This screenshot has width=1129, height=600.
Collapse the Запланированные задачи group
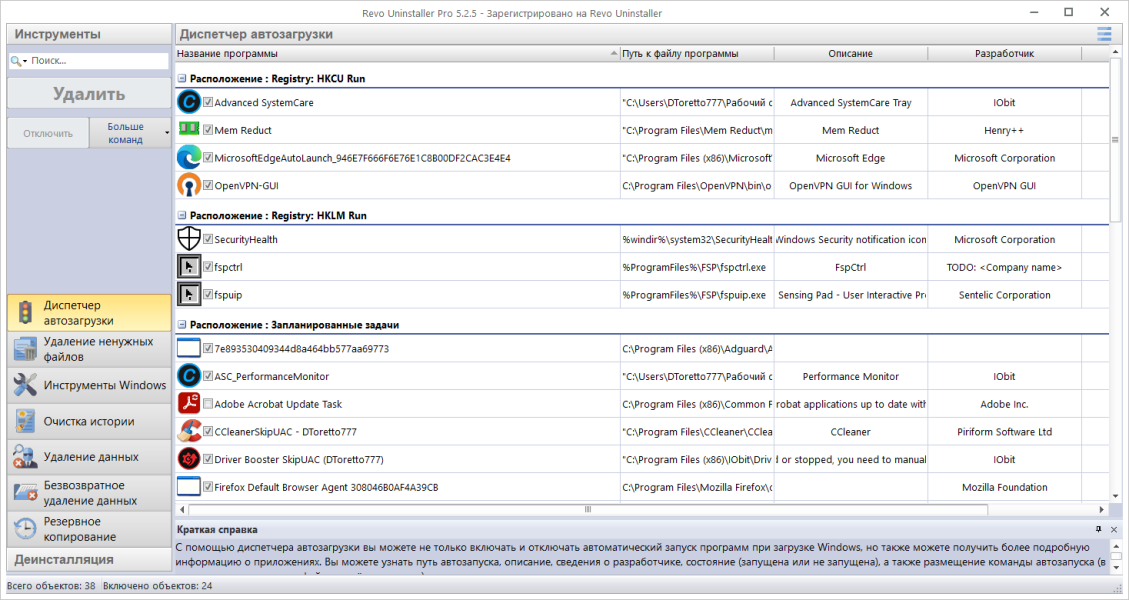(x=182, y=325)
